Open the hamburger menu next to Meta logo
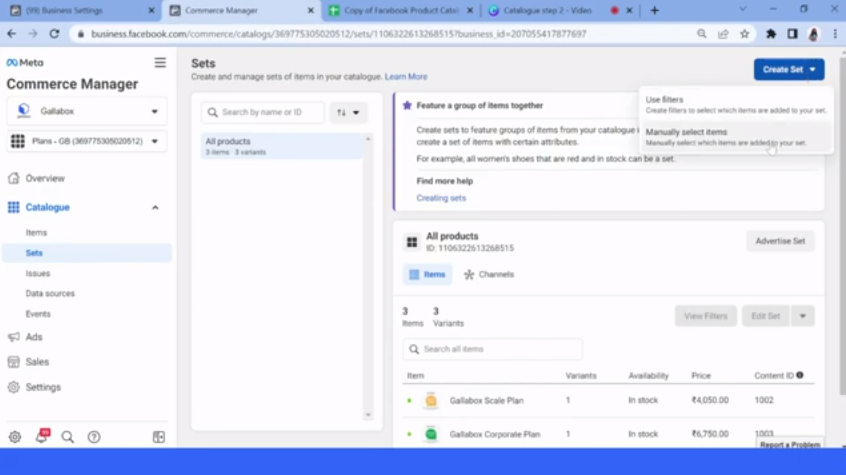The image size is (846, 475). click(x=160, y=63)
